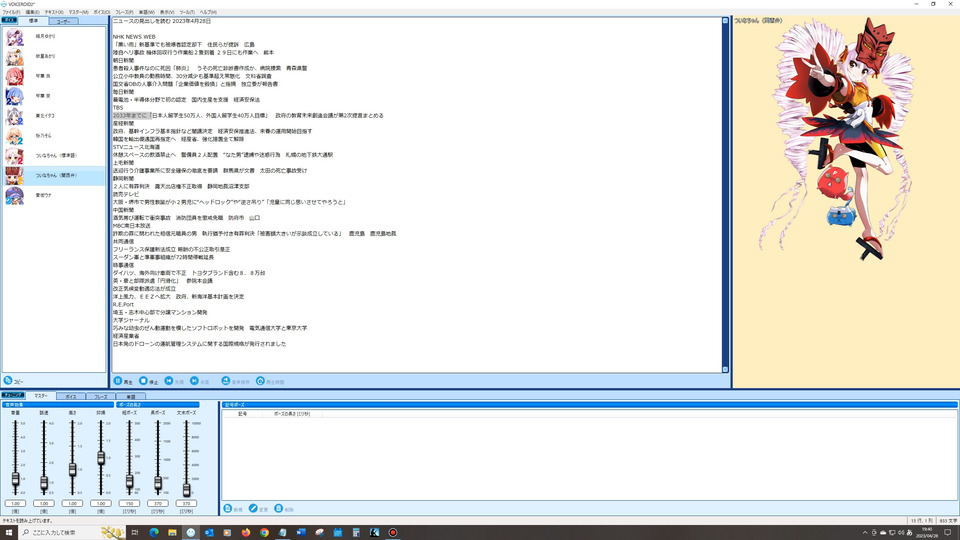Click editor scrollbar up arrow
Viewport: 960px width, 540px height.
[x=726, y=21]
